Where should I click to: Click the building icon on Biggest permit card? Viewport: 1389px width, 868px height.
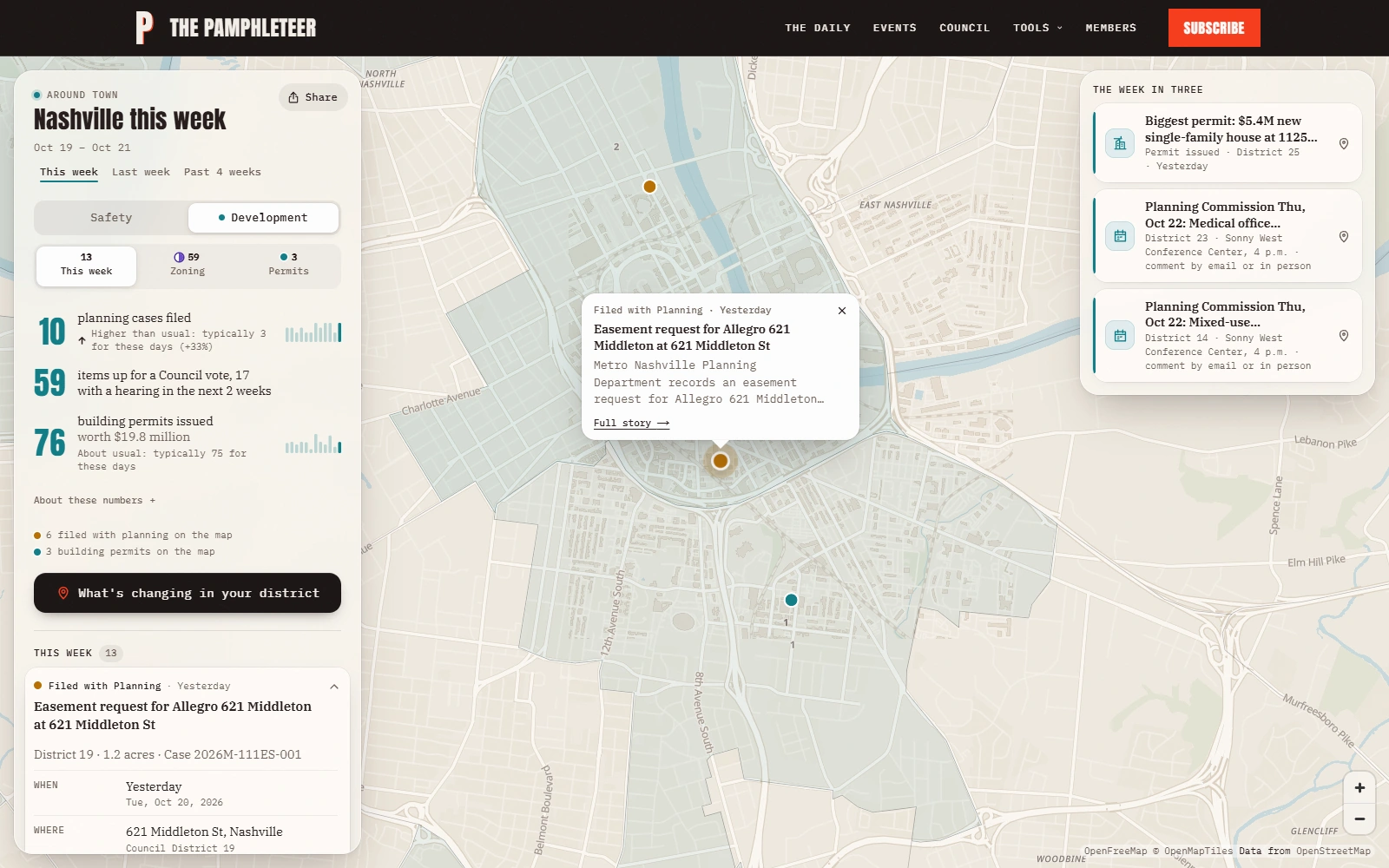(1120, 143)
